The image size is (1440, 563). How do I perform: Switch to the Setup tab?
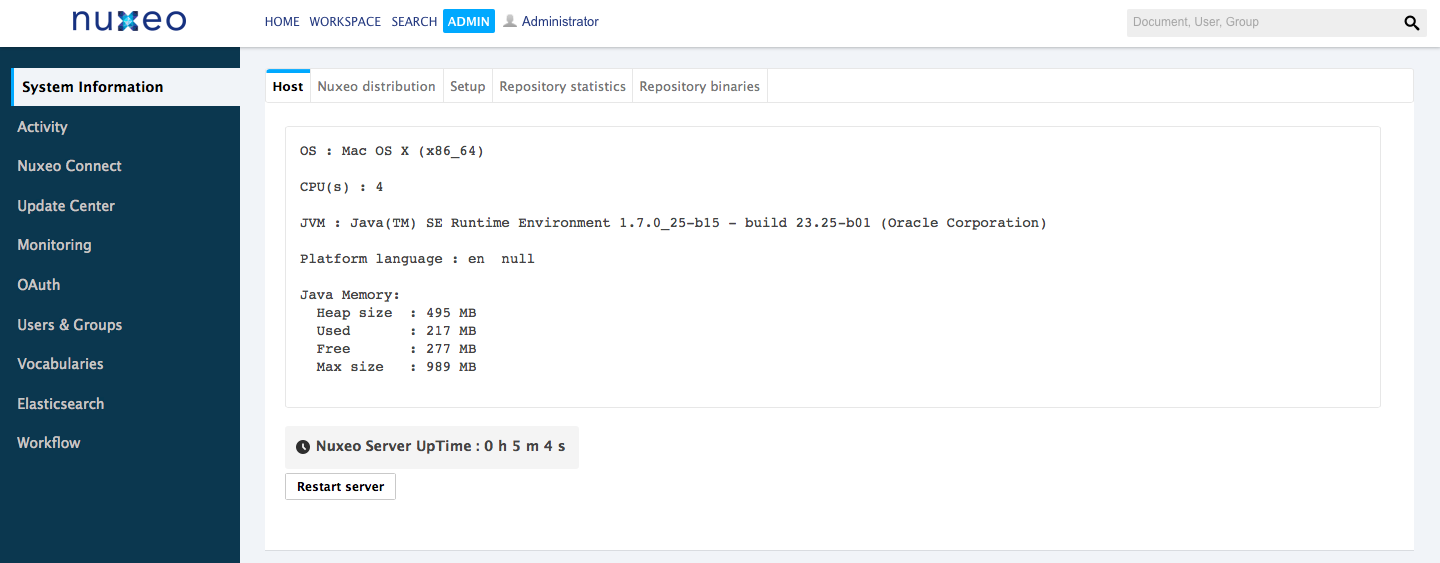pyautogui.click(x=467, y=86)
